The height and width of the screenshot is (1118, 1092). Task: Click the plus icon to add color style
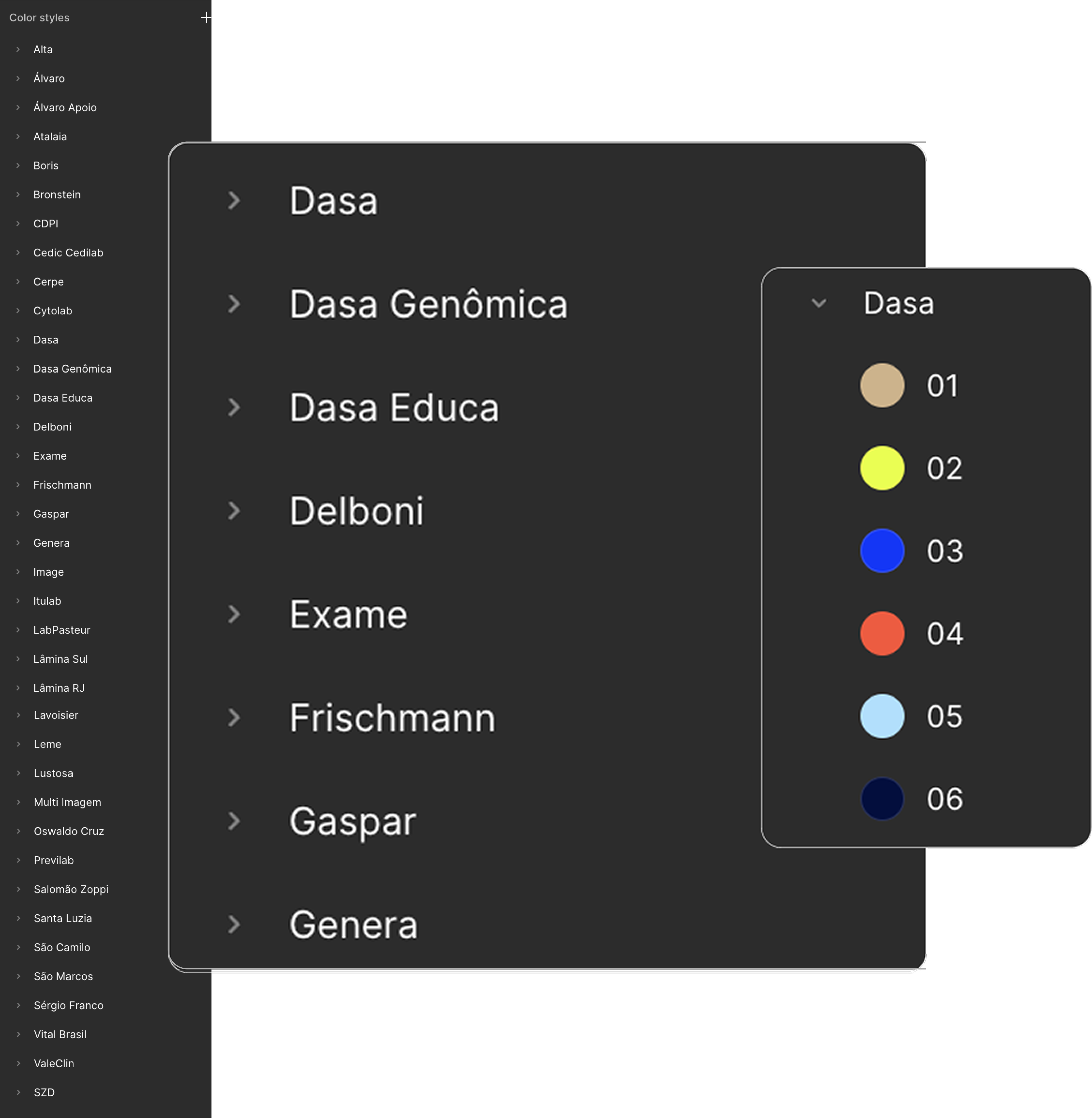(206, 18)
